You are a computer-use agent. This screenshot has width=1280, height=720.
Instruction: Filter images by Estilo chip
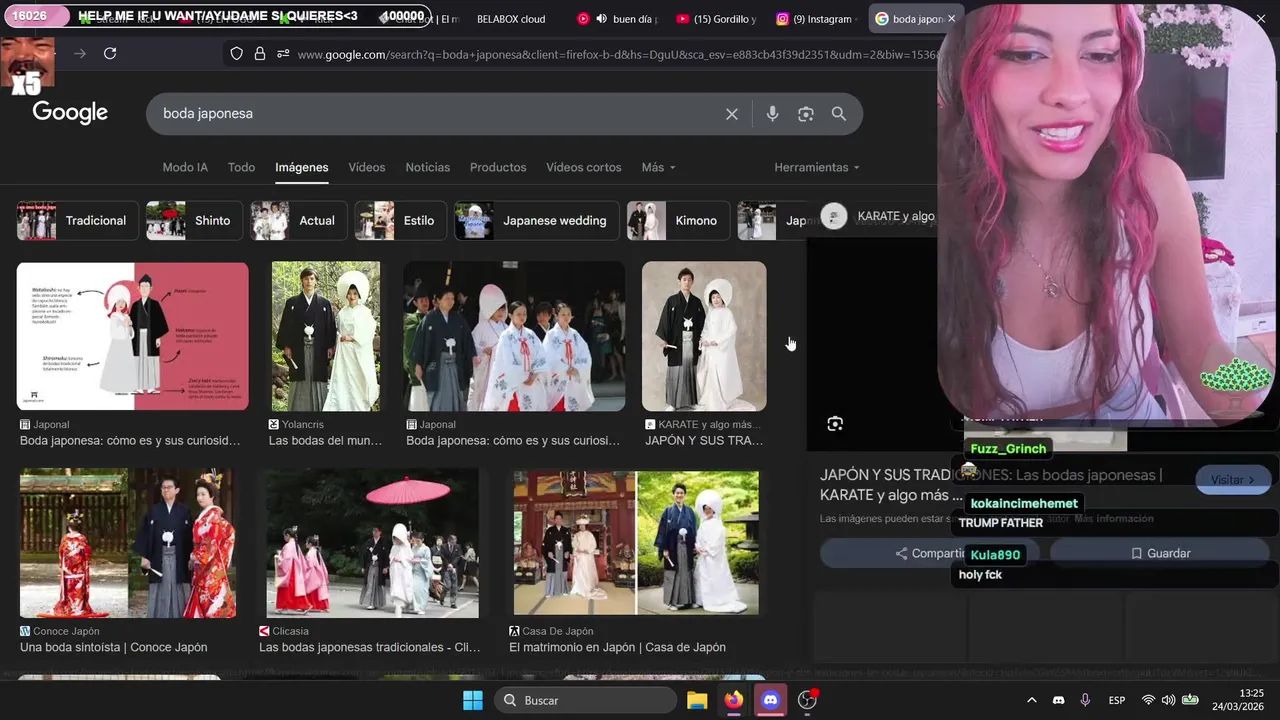400,221
